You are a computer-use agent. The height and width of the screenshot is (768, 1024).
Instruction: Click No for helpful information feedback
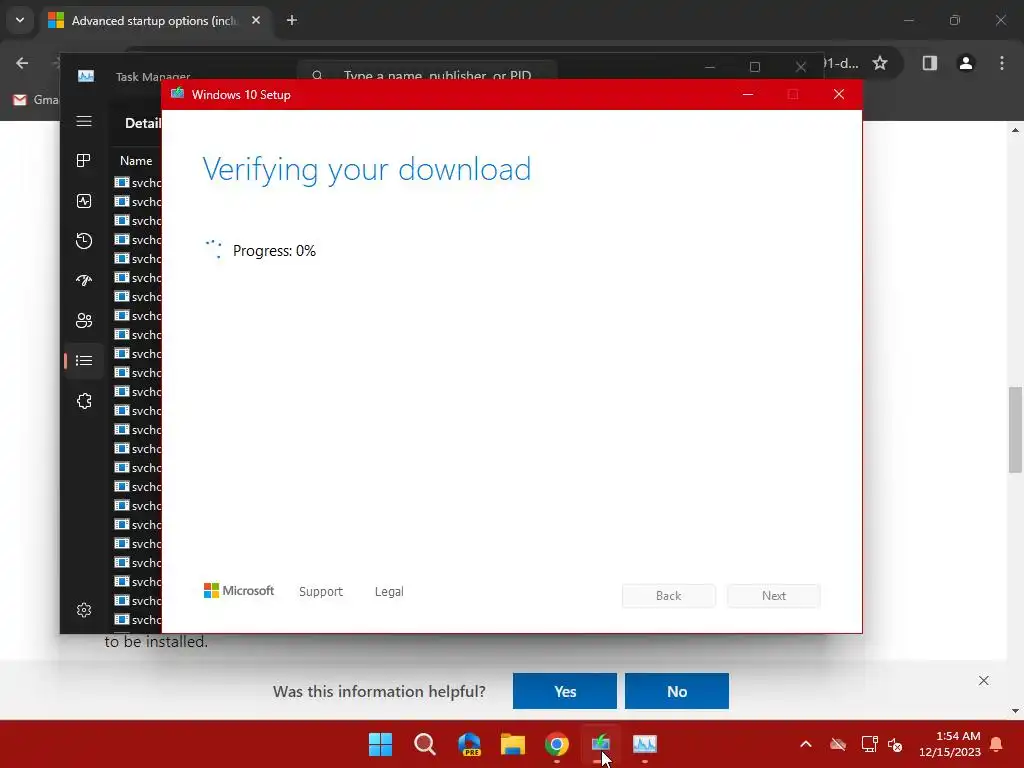(x=677, y=691)
